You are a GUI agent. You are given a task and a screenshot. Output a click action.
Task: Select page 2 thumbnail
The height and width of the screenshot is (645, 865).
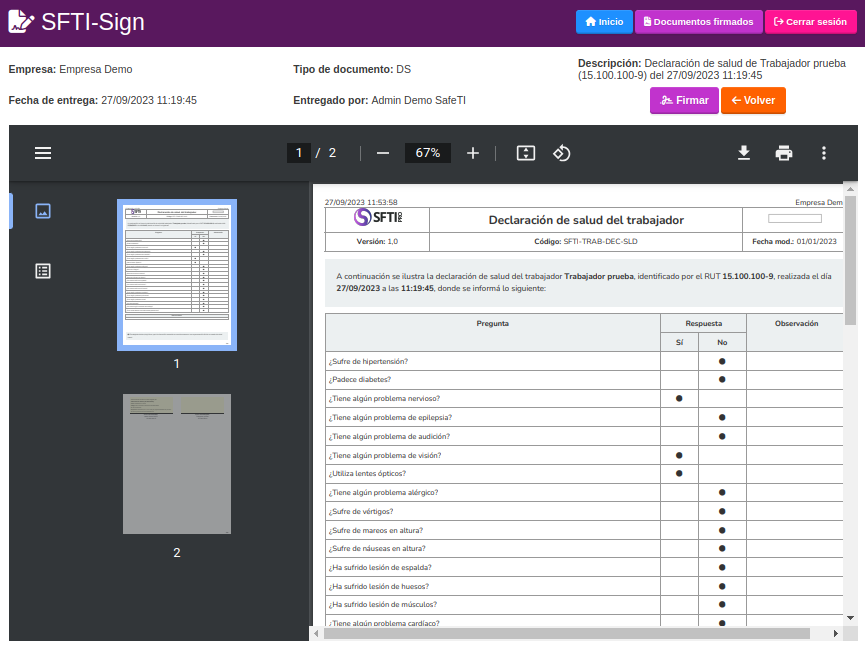tap(177, 464)
